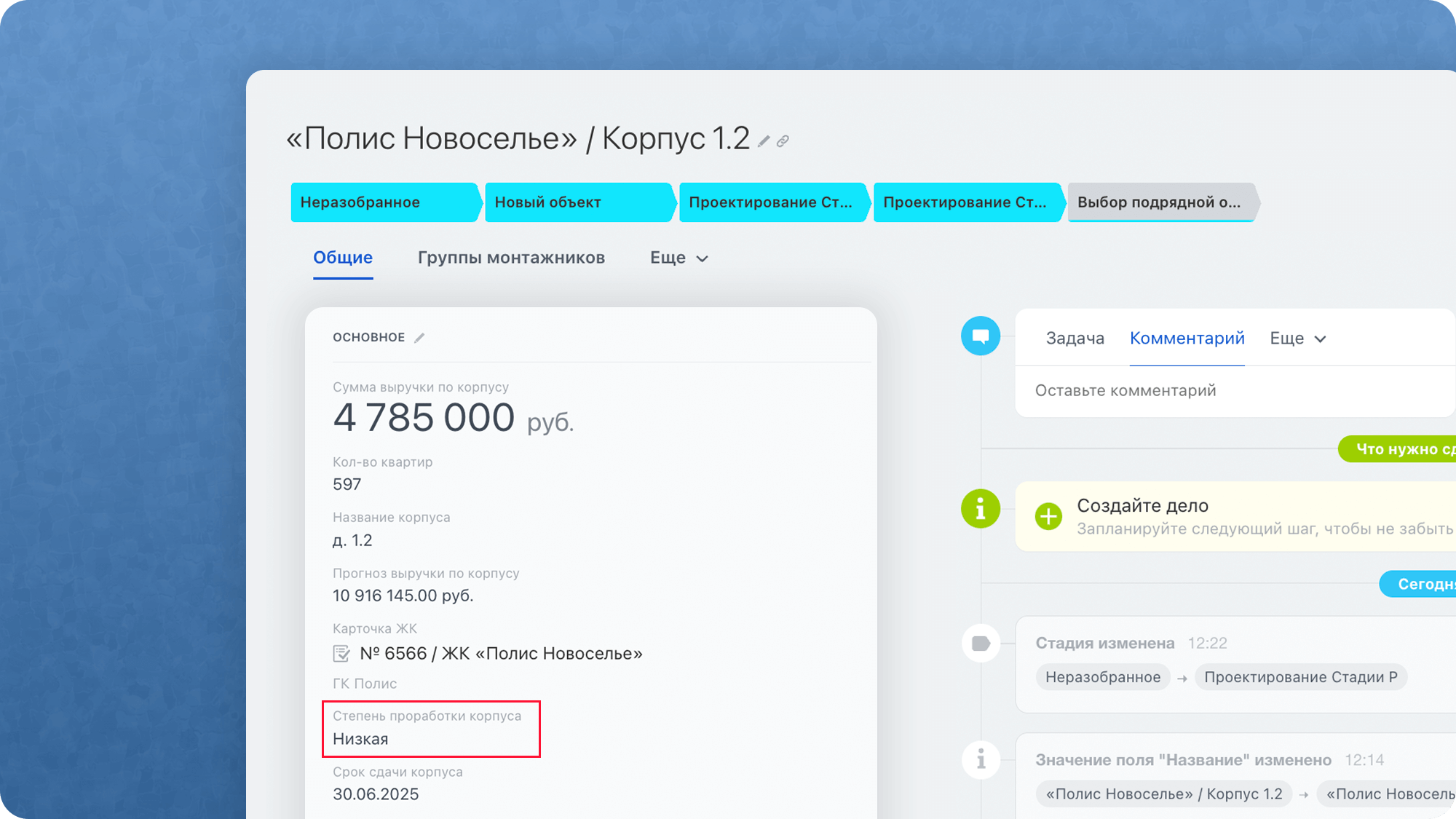Select the Общие tab
Screen dimensions: 1456x819
tap(342, 257)
